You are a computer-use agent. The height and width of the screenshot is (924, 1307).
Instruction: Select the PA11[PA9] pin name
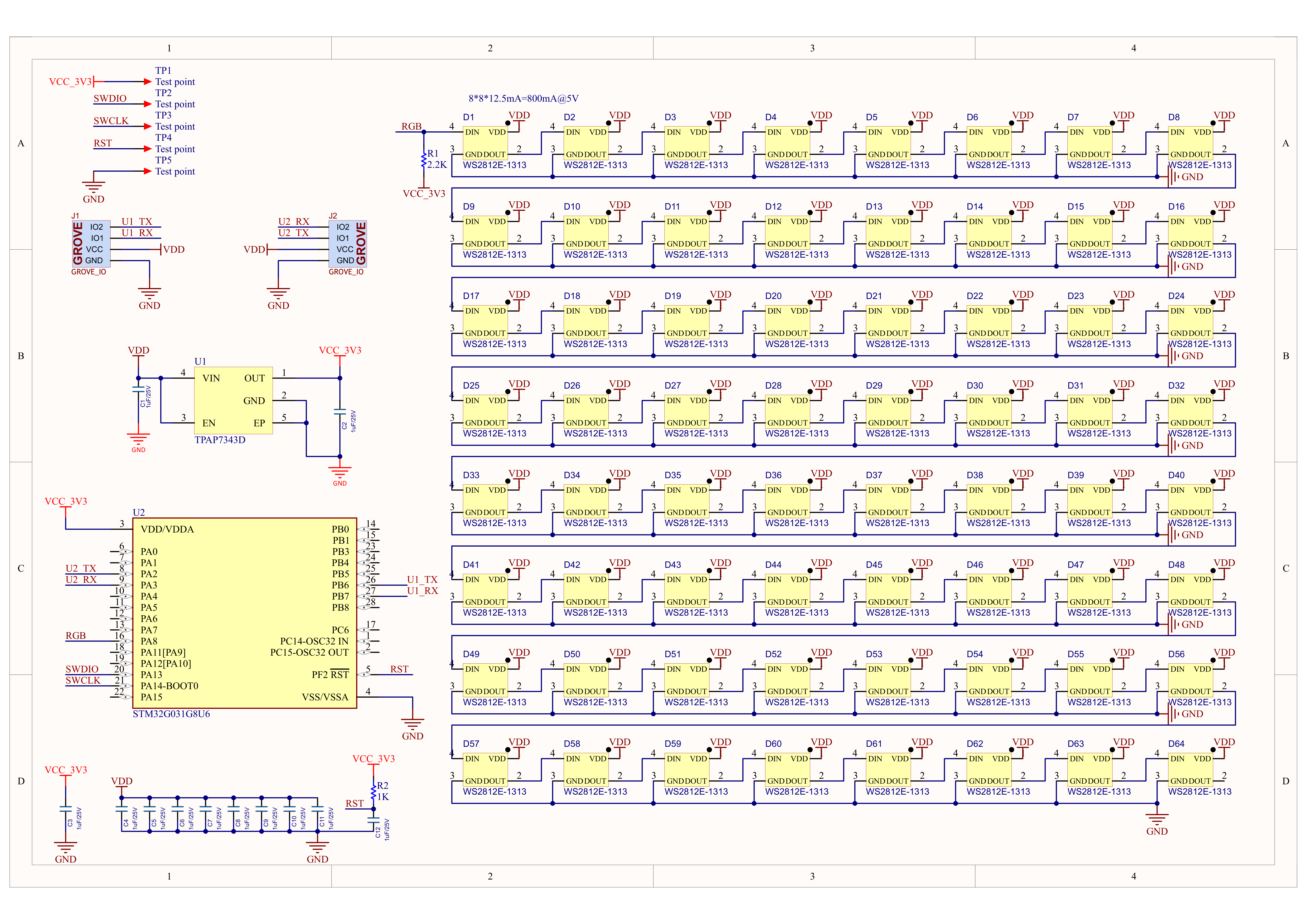163,652
